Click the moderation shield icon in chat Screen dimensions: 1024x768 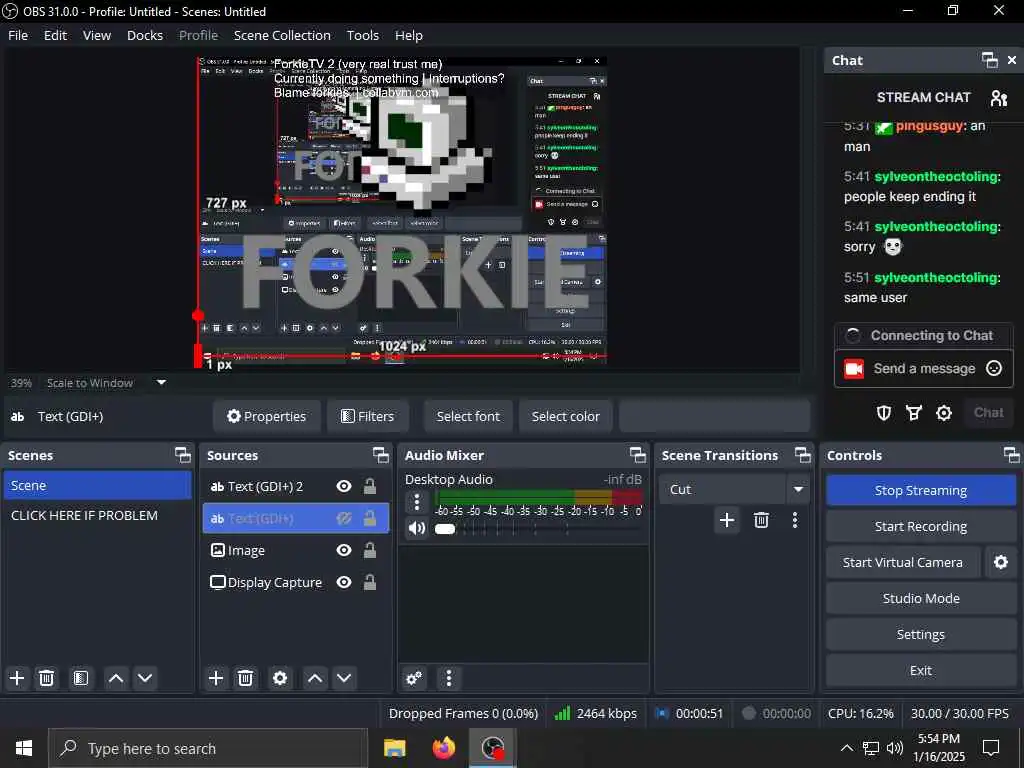884,413
